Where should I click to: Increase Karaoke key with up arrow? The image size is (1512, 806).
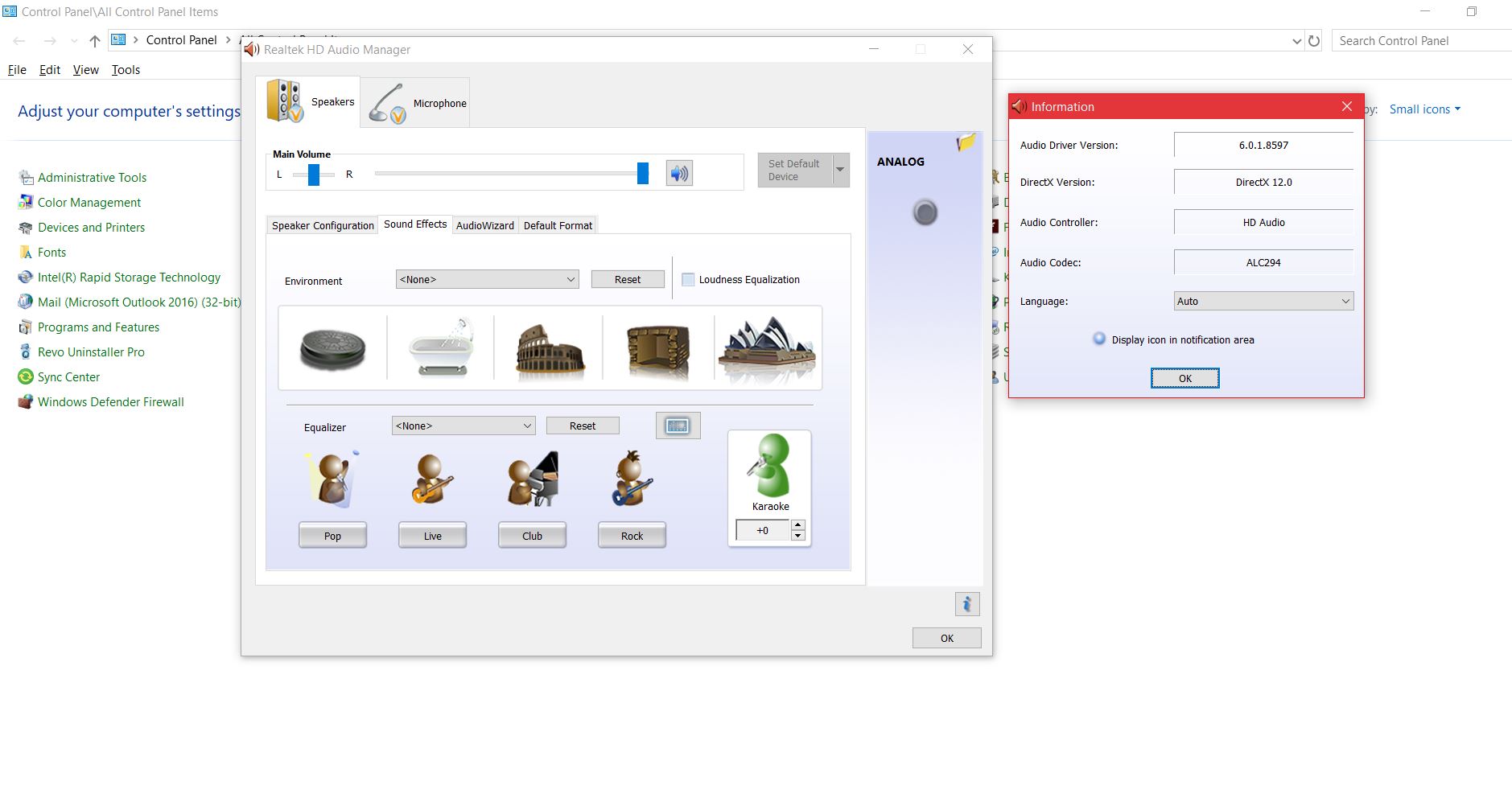[x=797, y=525]
